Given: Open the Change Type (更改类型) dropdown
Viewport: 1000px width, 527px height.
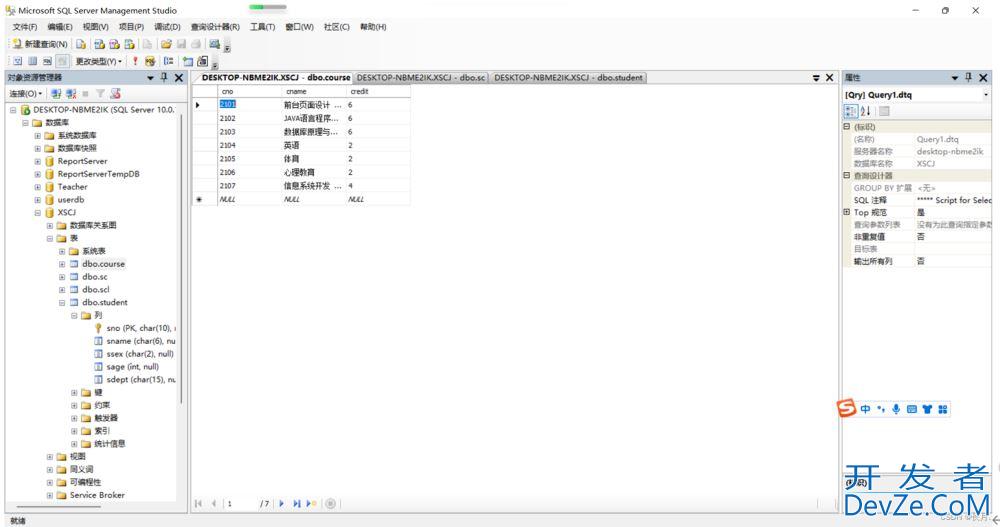Looking at the screenshot, I should [x=98, y=61].
